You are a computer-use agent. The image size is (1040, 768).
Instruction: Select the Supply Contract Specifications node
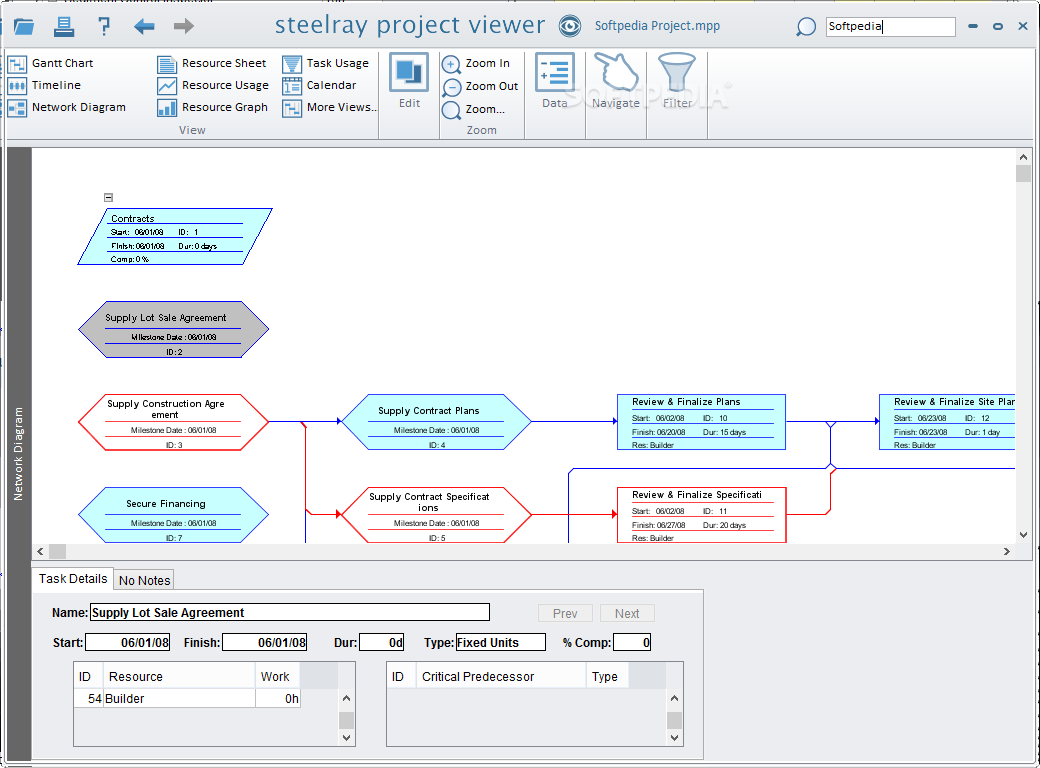click(436, 515)
